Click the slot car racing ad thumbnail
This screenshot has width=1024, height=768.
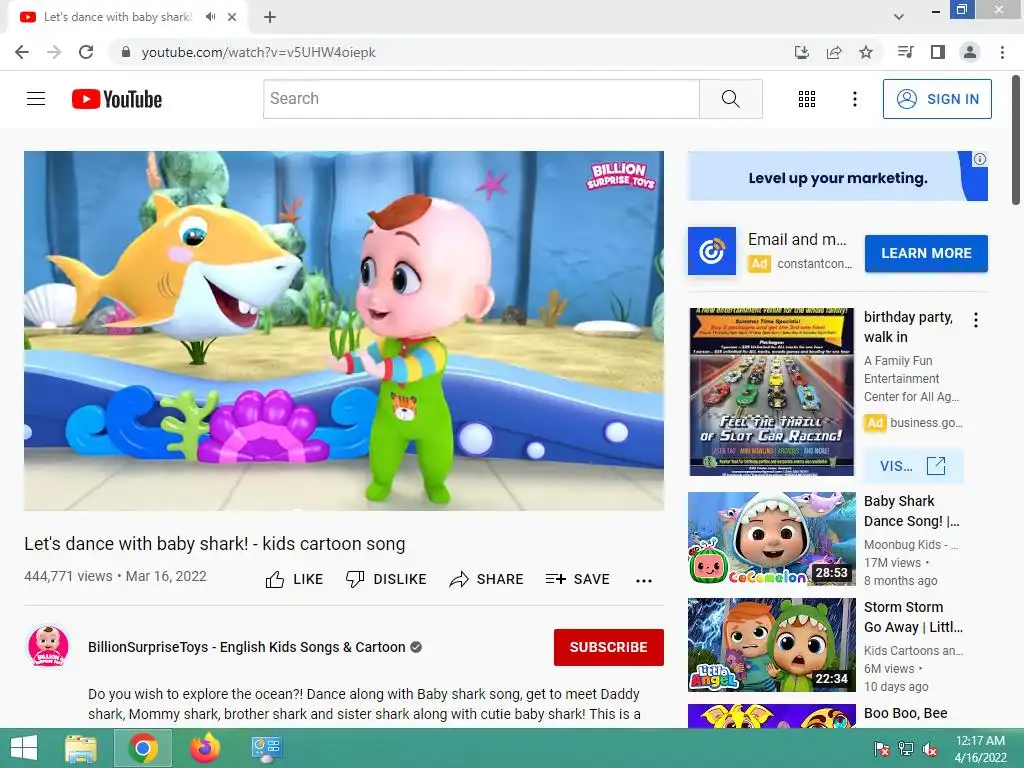(771, 392)
